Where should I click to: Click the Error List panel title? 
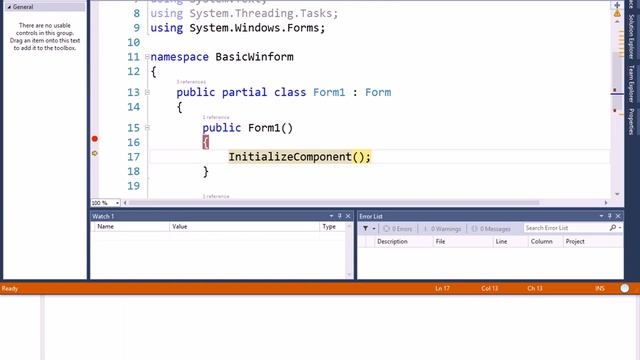pyautogui.click(x=371, y=216)
